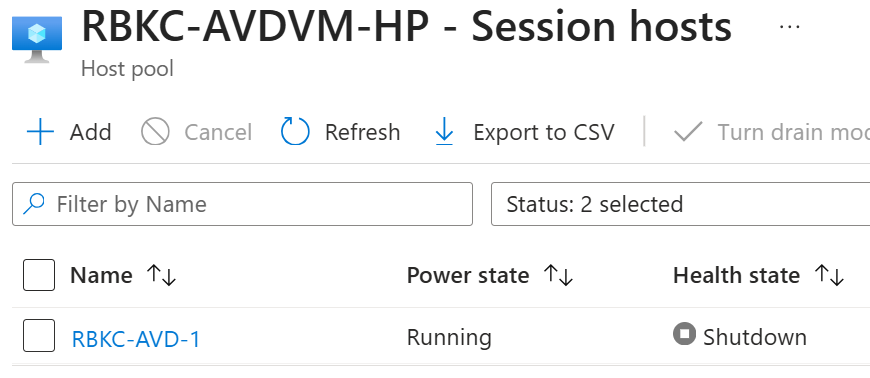Check the RBKC-AVD-1 row checkbox

pos(39,335)
